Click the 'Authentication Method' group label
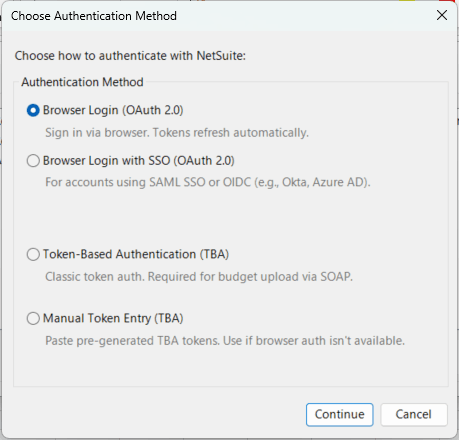 82,82
